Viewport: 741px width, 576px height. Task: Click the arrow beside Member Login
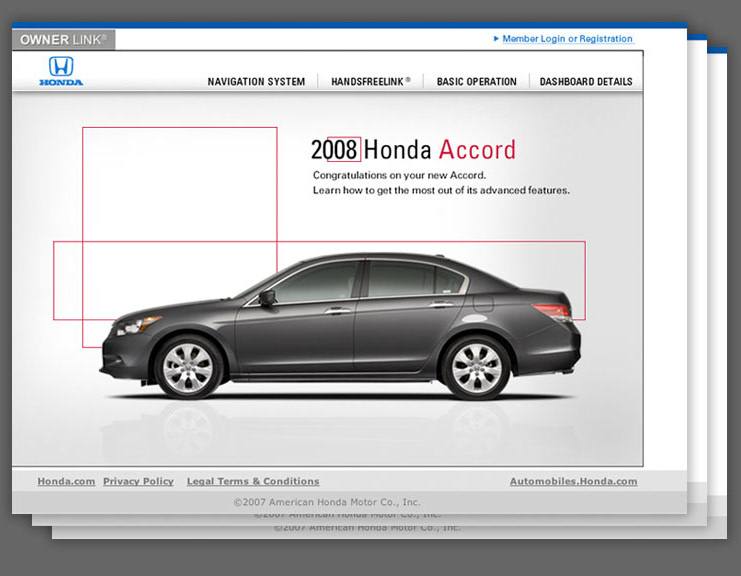[496, 38]
